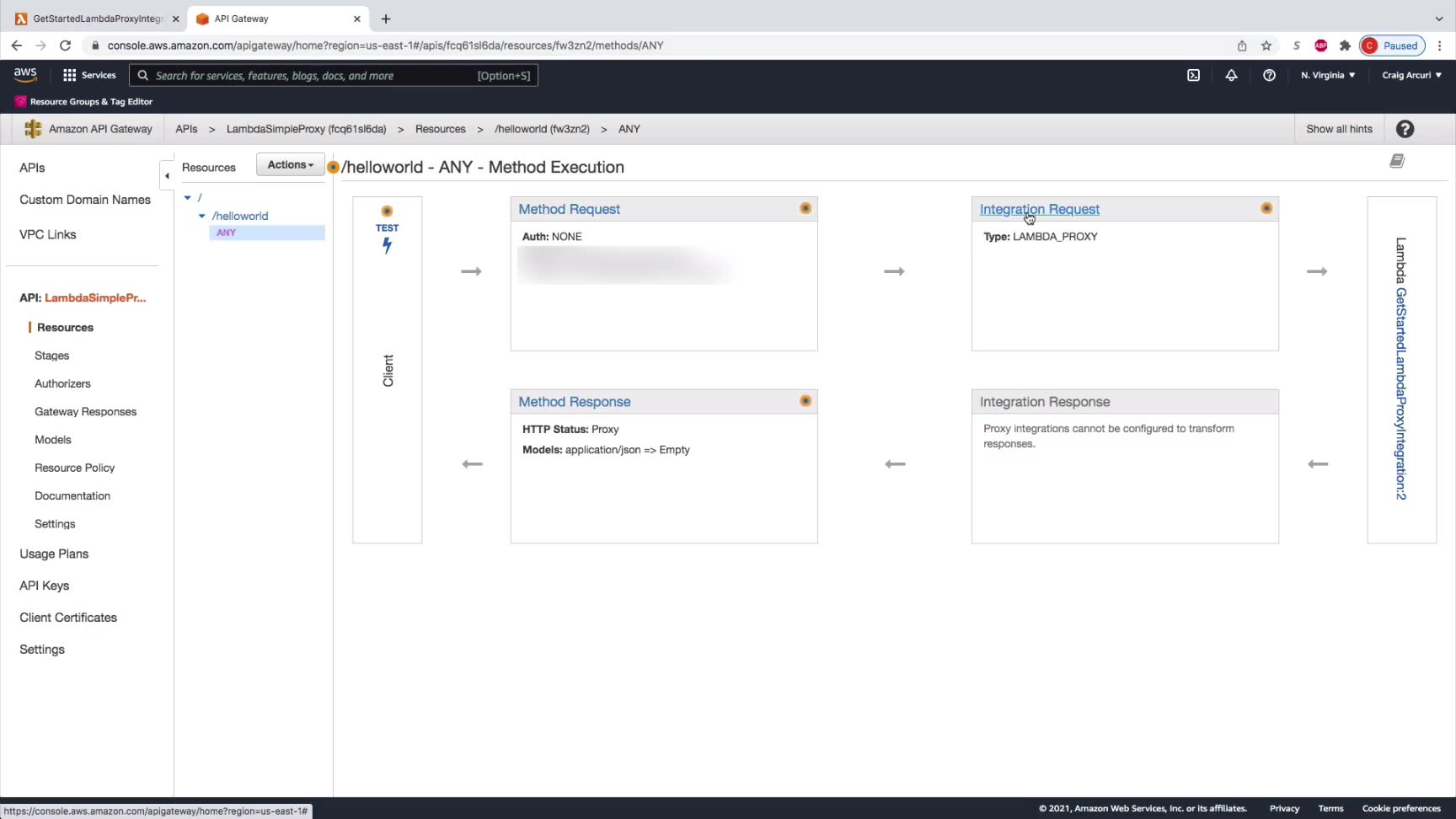Click the Resource Groups & Tag Editor icon
The image size is (1456, 819).
20,101
